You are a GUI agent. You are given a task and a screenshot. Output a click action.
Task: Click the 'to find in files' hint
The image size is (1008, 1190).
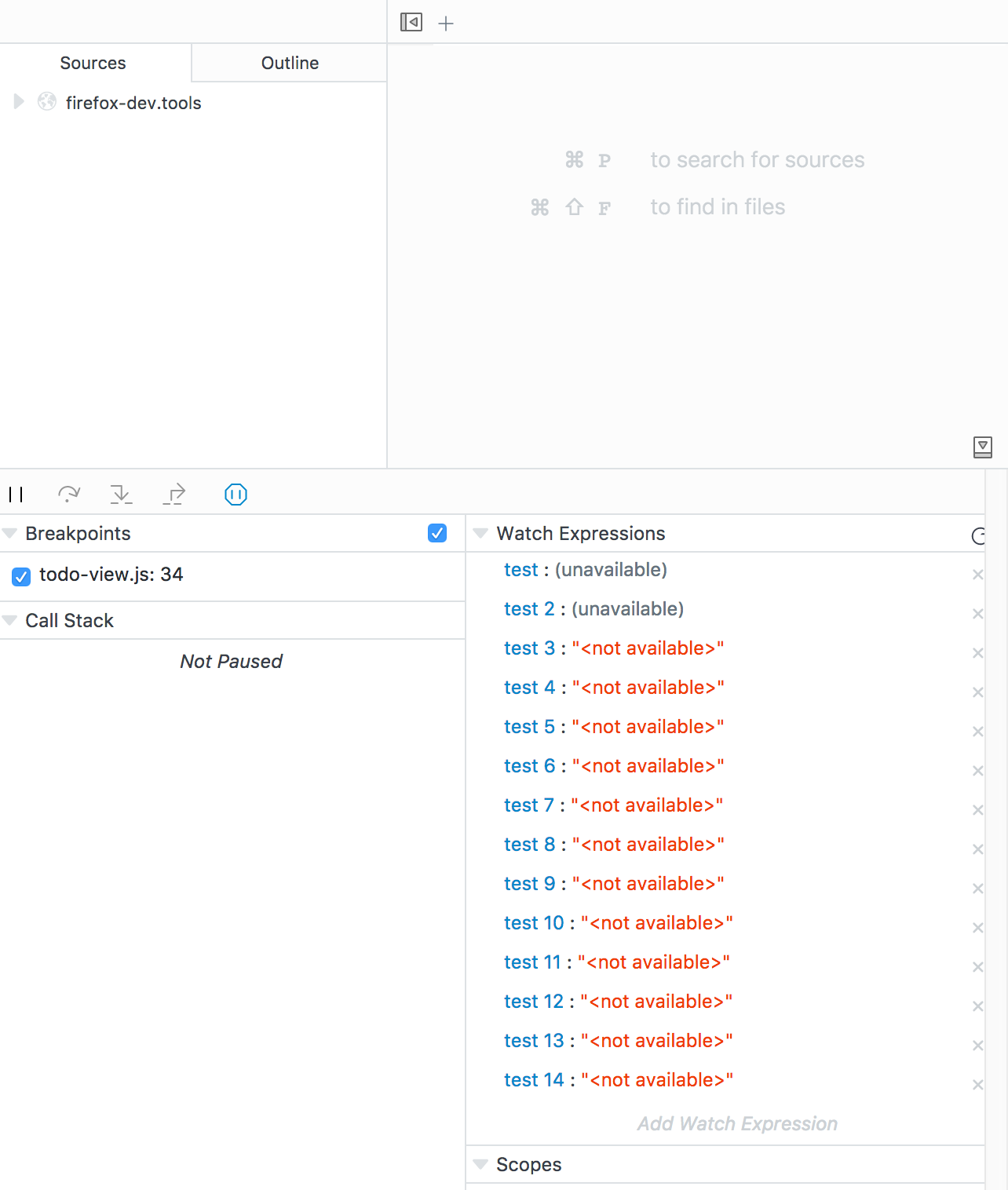(718, 207)
